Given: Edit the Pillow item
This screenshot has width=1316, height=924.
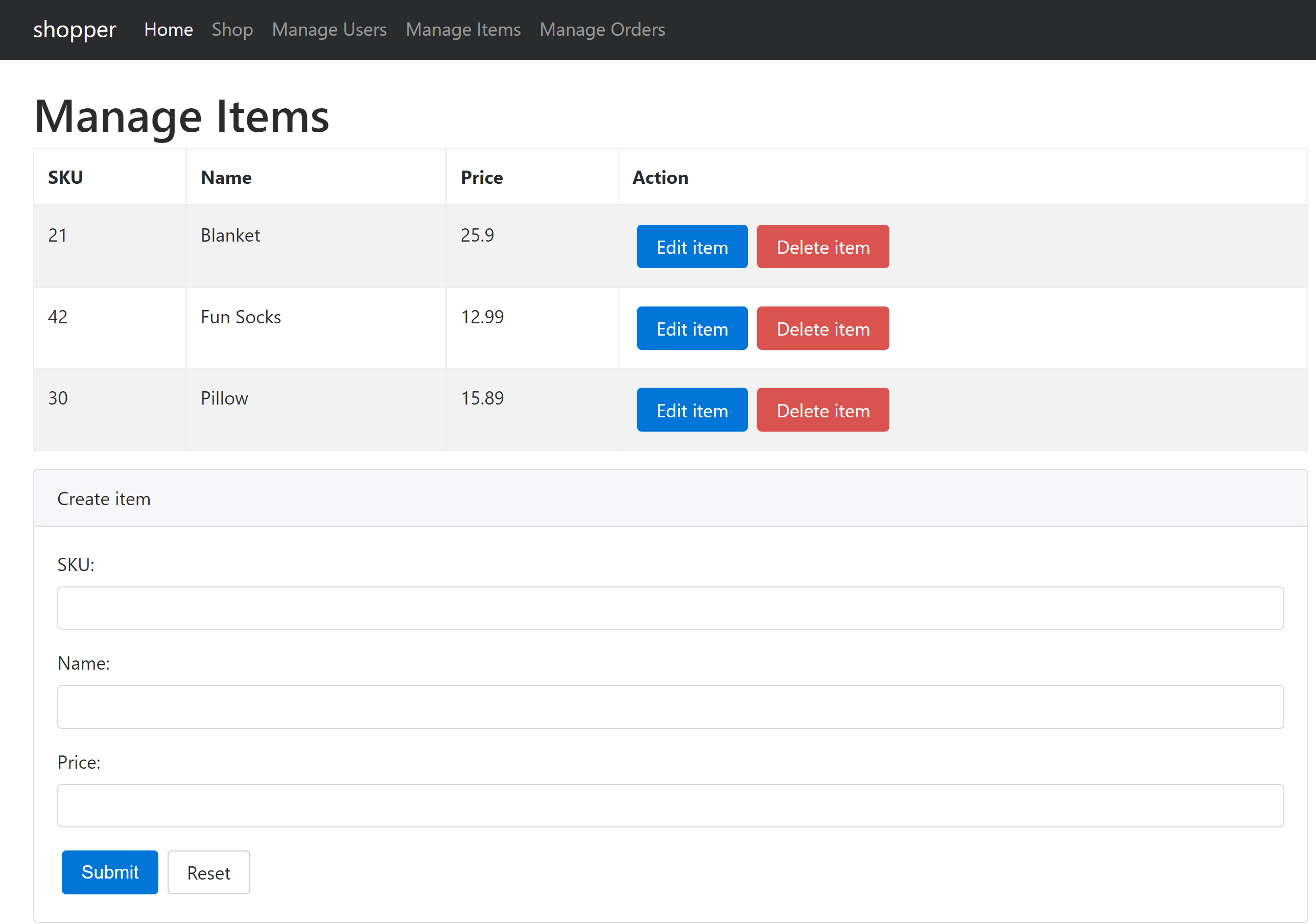Looking at the screenshot, I should 692,410.
